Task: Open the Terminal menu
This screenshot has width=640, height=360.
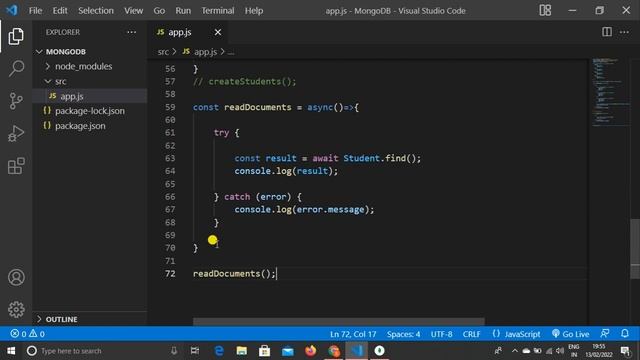Action: pos(218,11)
